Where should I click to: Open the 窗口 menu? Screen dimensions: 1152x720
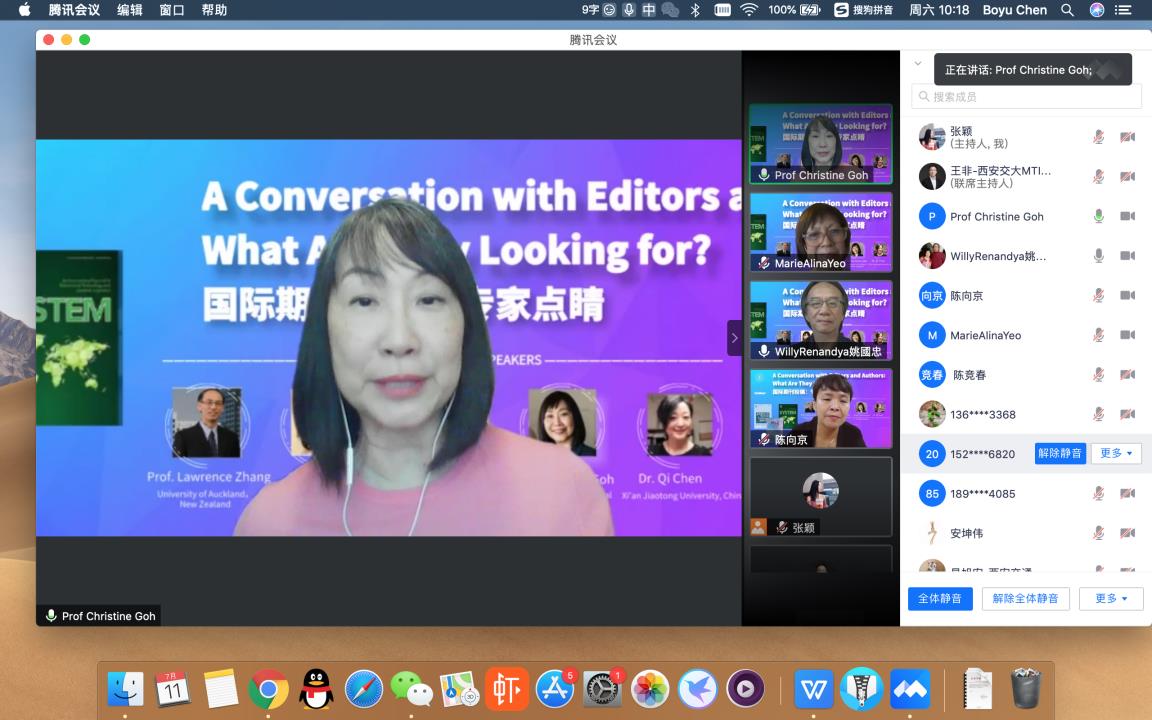[x=171, y=10]
